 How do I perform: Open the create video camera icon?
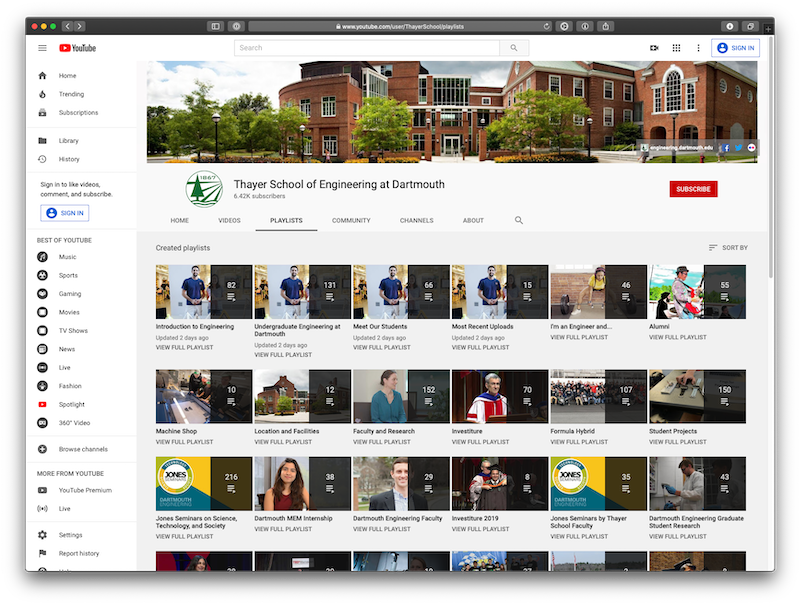(x=654, y=48)
